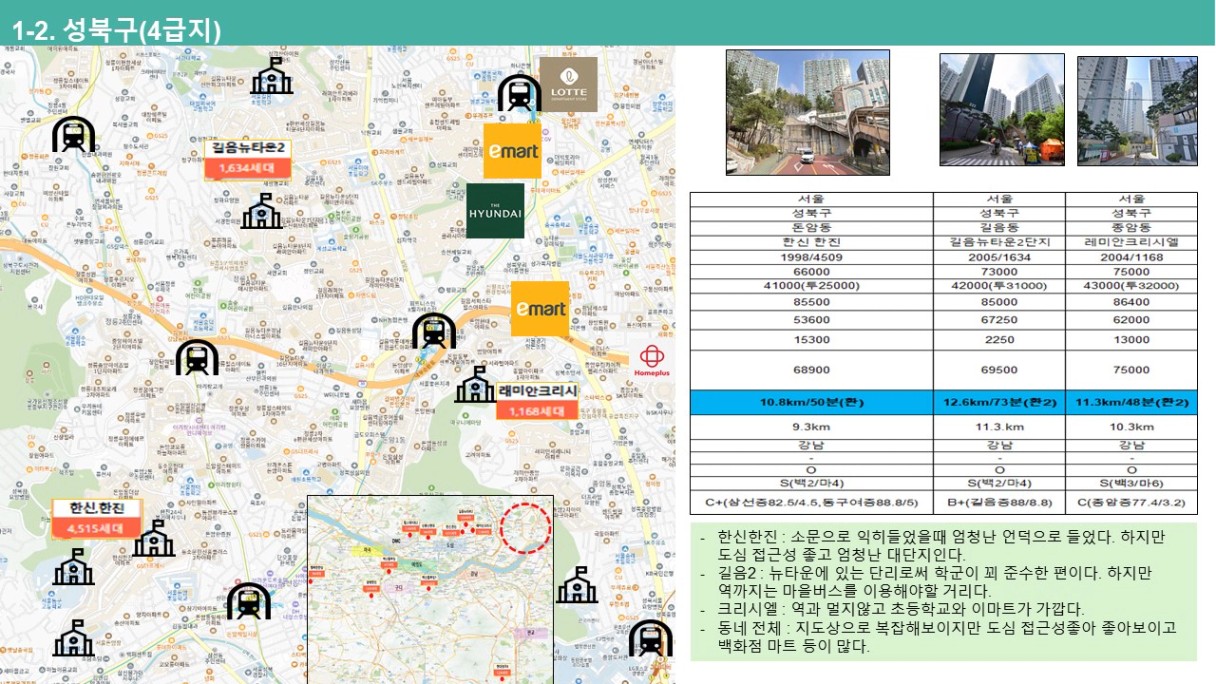
Task: Select the S(백3/마6) cell
Action: (x=1131, y=484)
